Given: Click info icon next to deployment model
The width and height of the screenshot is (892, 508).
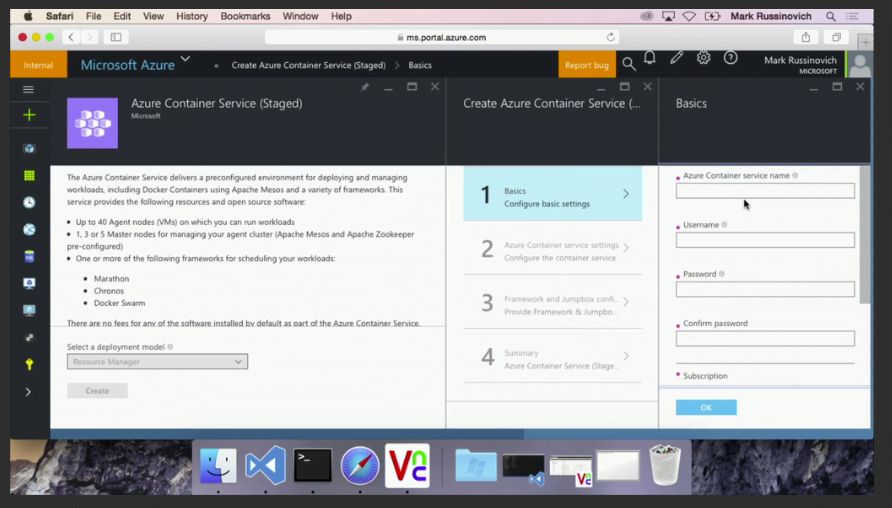Looking at the screenshot, I should (x=170, y=346).
